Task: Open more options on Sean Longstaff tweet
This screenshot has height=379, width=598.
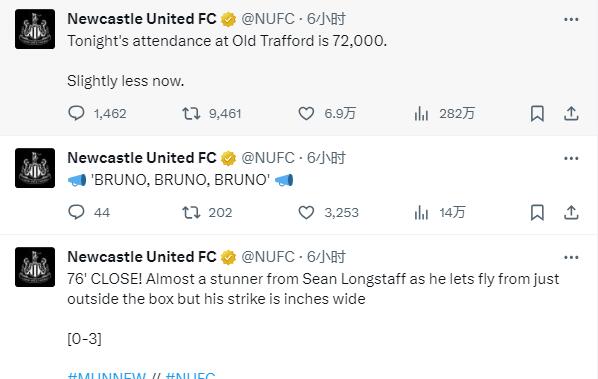Action: pos(571,257)
